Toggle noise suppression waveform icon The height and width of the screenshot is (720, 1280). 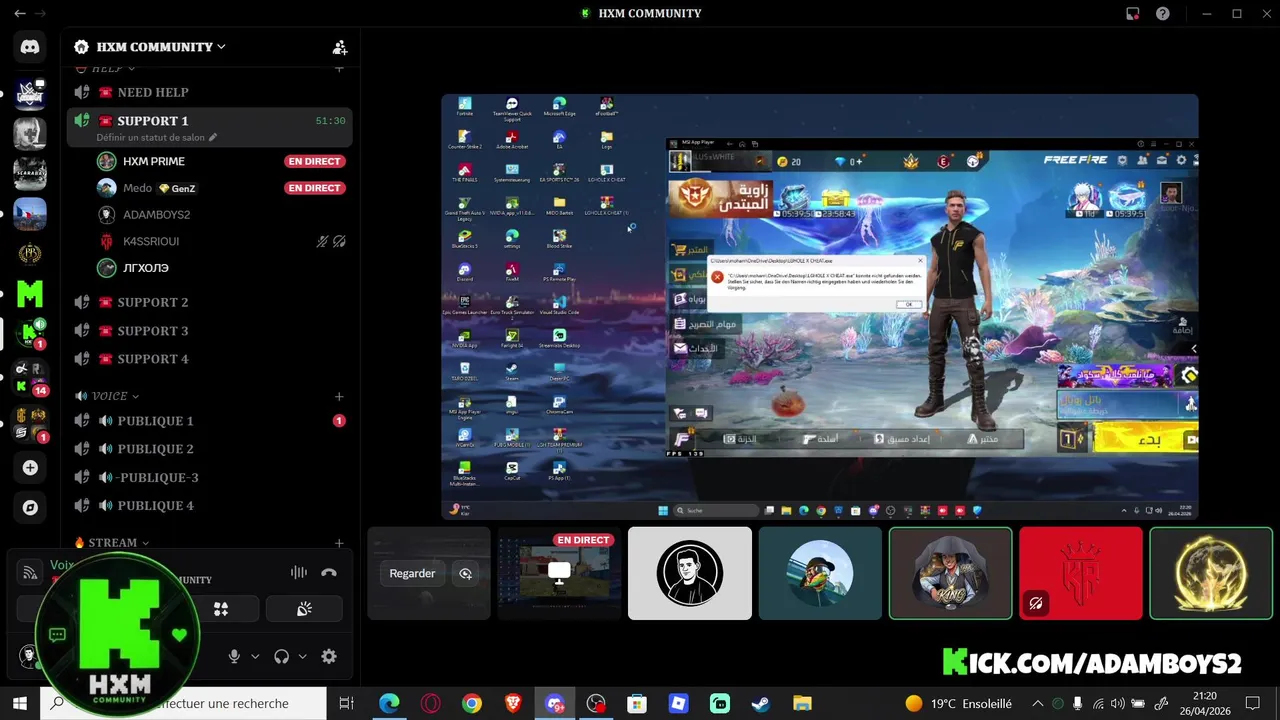pos(298,573)
